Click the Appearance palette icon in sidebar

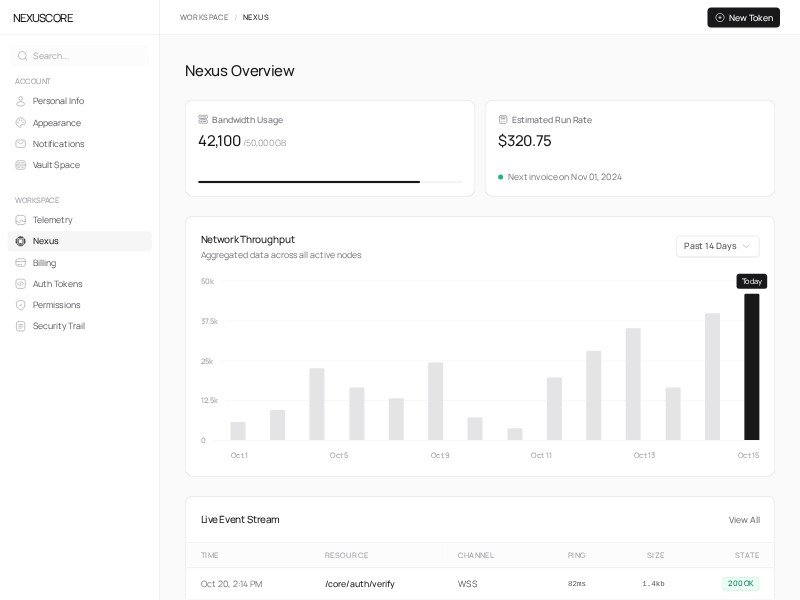coord(21,123)
